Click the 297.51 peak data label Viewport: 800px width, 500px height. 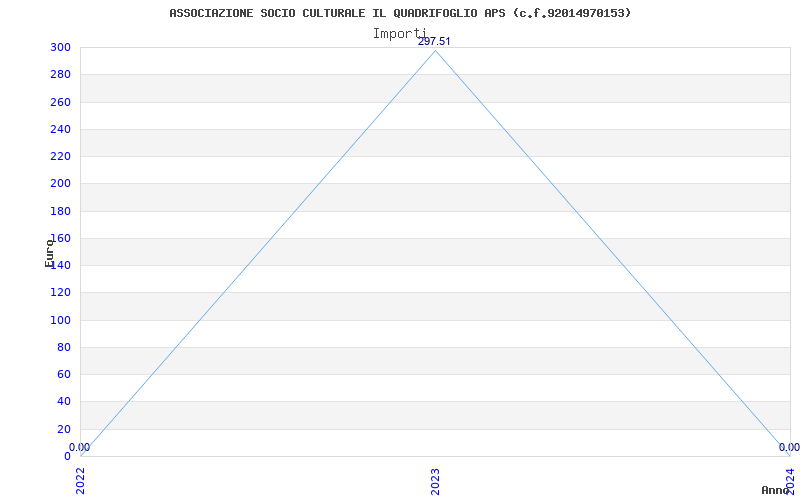[x=434, y=42]
